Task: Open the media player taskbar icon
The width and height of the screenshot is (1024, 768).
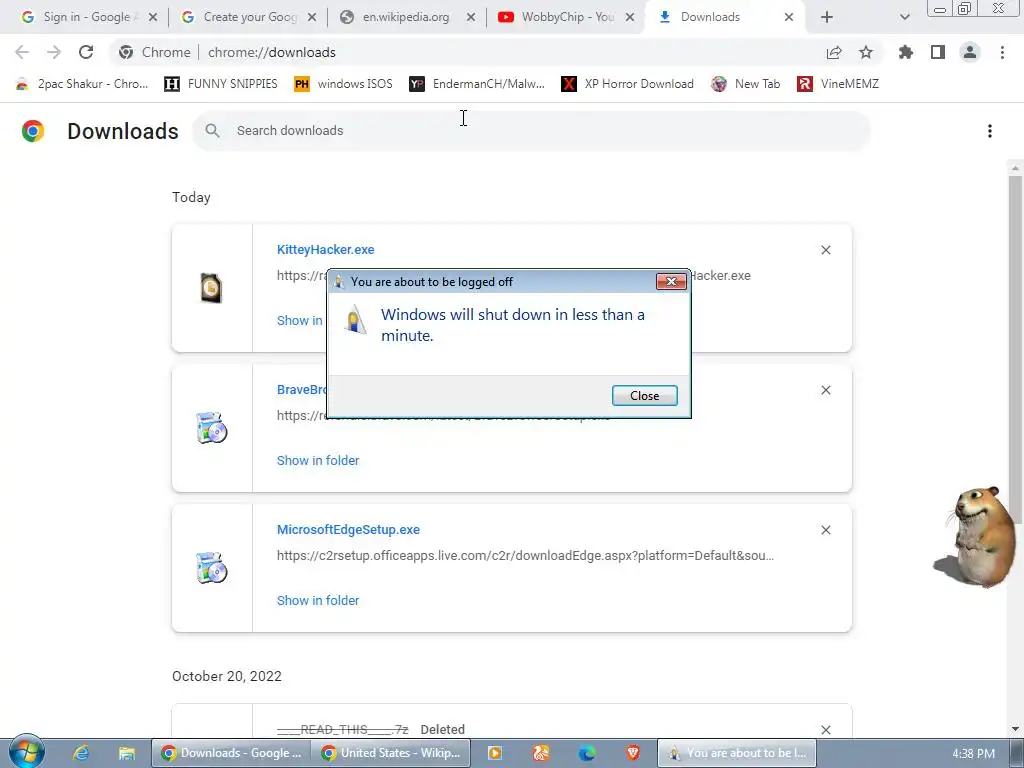Action: (x=494, y=753)
